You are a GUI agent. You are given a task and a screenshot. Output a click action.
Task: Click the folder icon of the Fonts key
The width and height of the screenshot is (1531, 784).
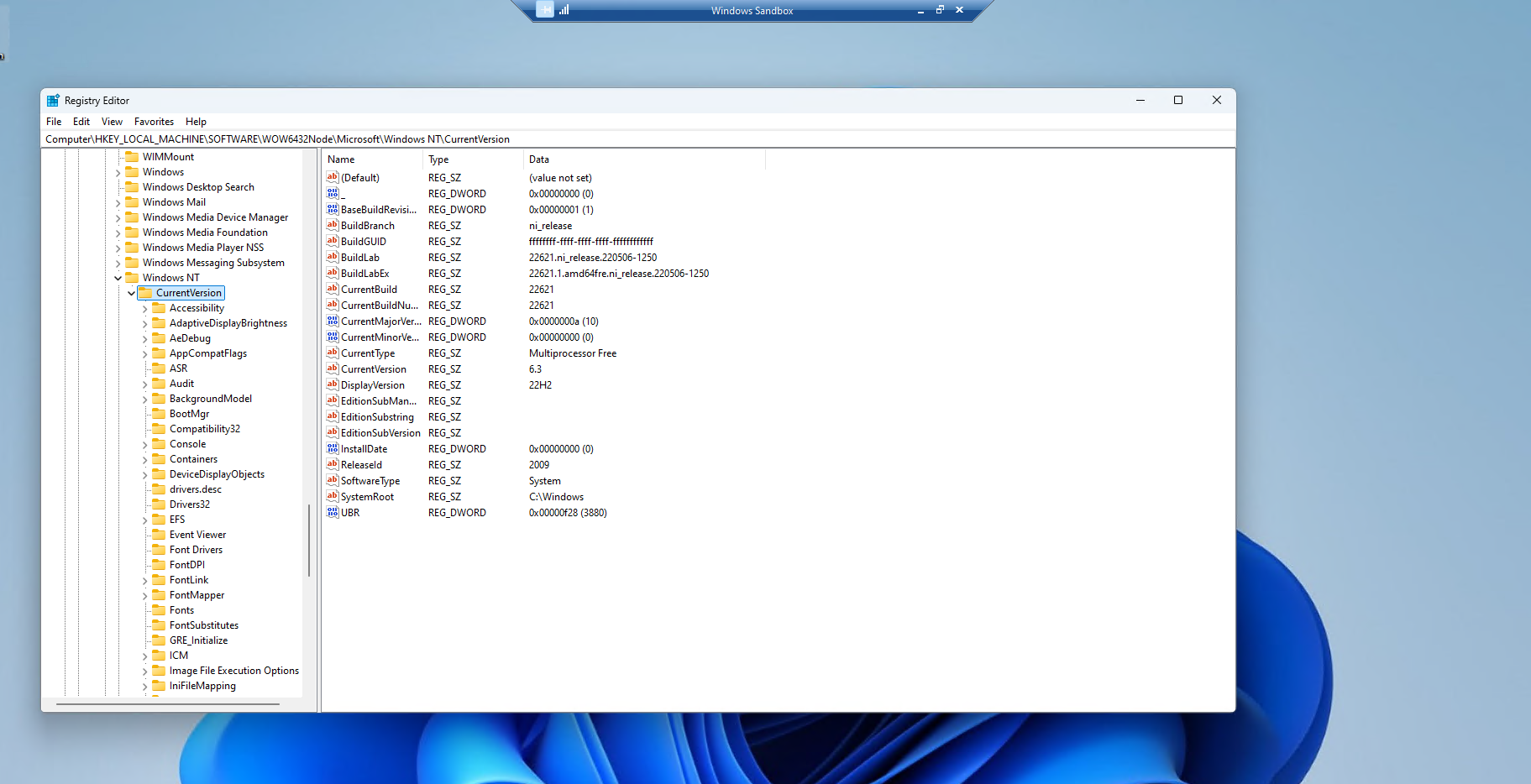pyautogui.click(x=159, y=610)
